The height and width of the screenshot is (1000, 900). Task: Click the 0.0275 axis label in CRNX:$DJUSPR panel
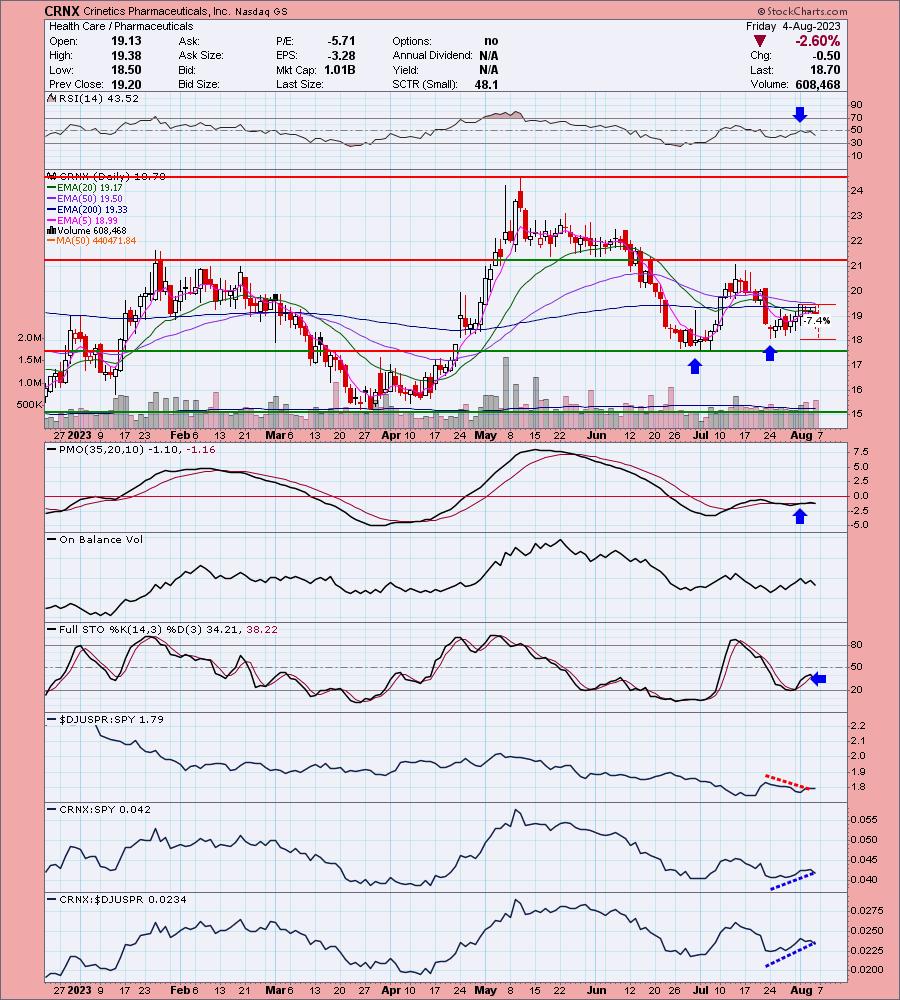866,911
